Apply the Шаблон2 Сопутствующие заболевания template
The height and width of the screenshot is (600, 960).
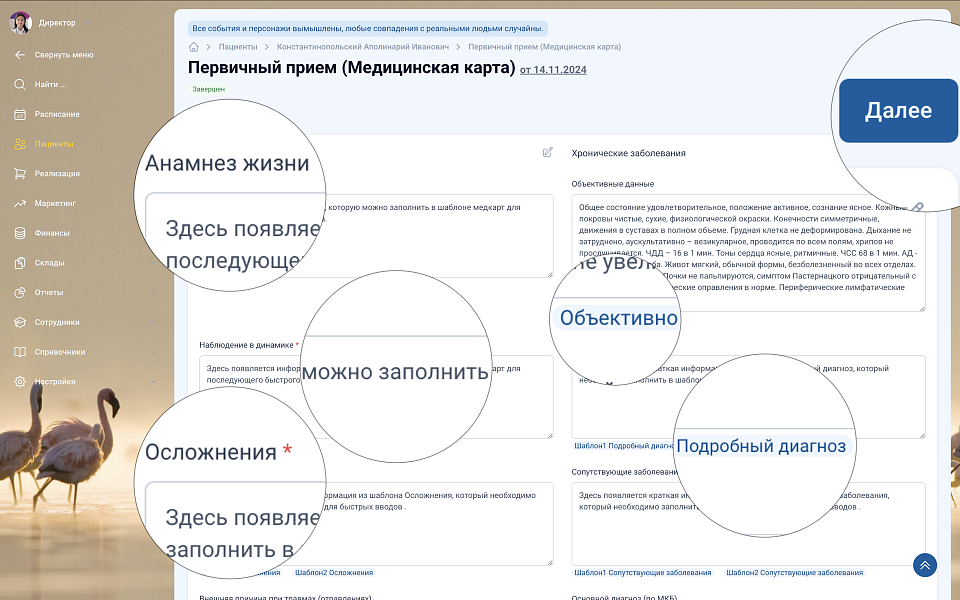pos(794,573)
